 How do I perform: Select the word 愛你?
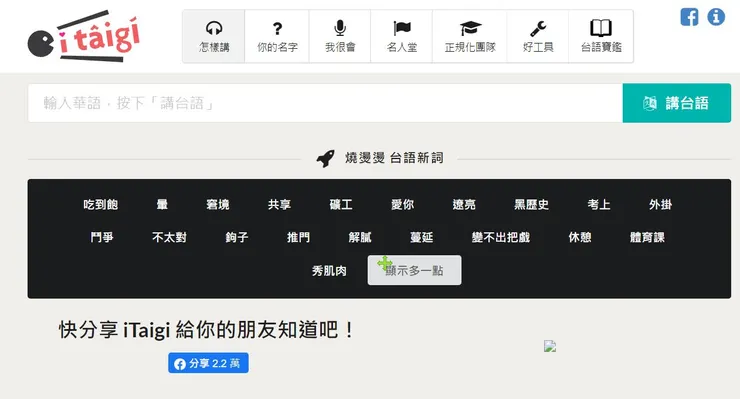(403, 204)
